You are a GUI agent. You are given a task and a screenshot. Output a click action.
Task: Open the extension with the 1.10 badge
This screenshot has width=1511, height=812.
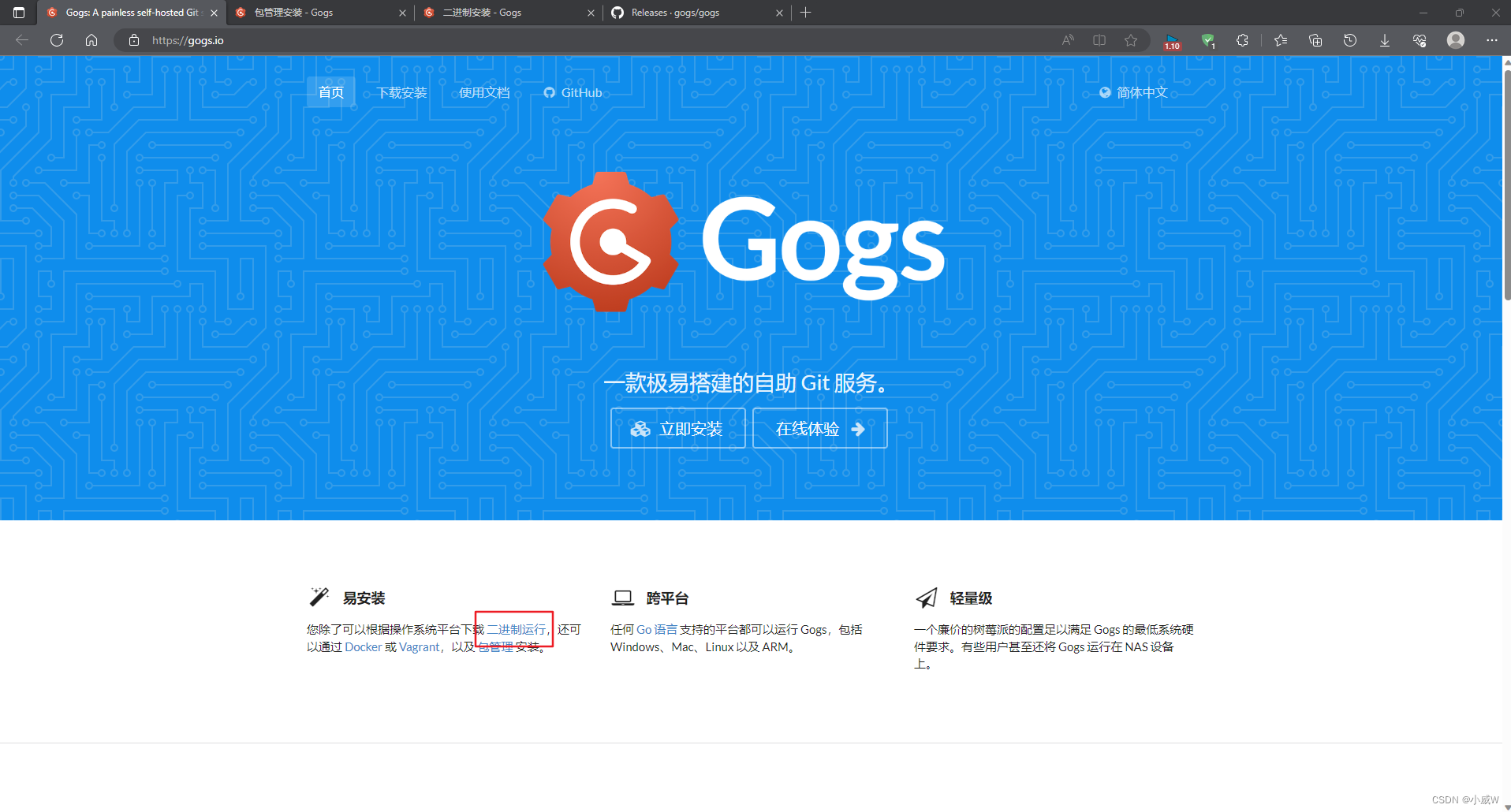click(x=1173, y=41)
